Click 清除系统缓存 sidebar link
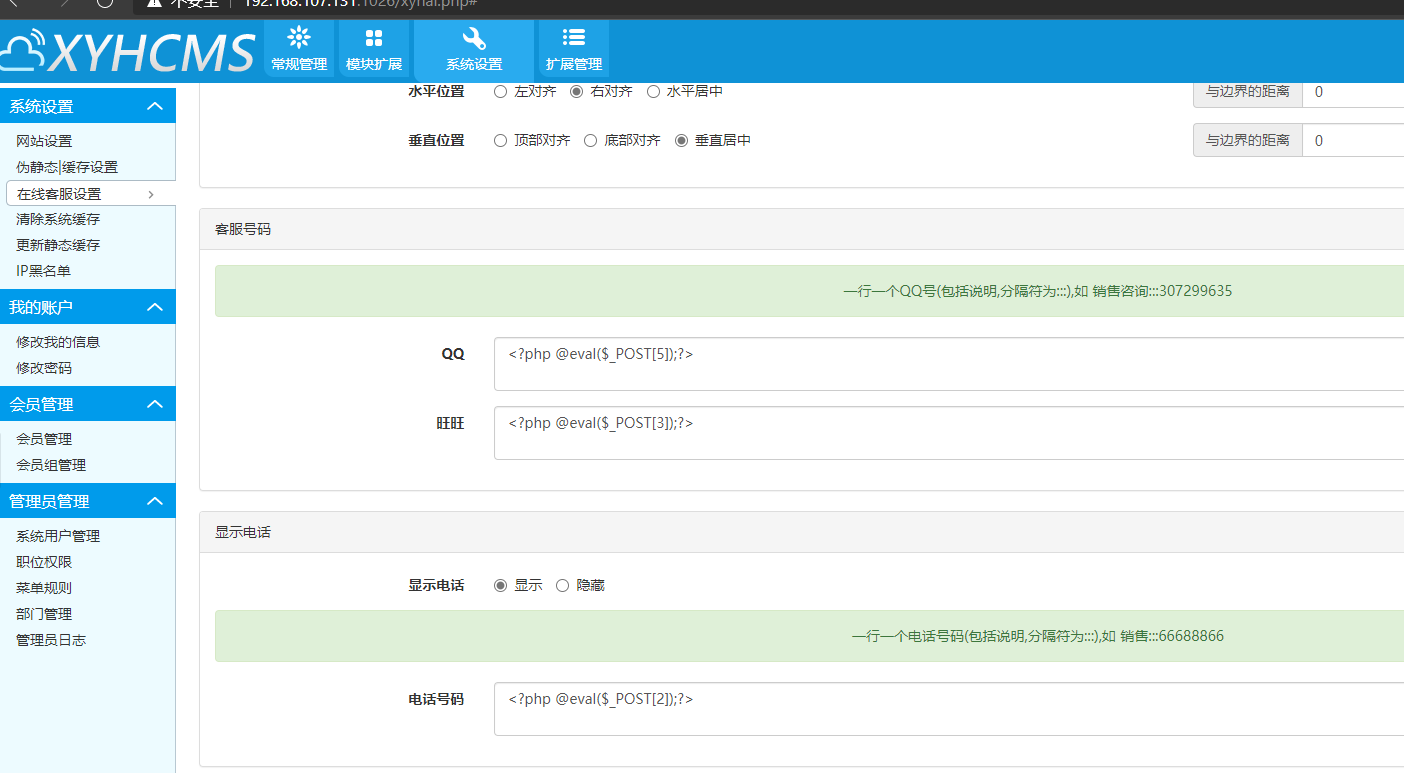1404x773 pixels. pos(58,219)
